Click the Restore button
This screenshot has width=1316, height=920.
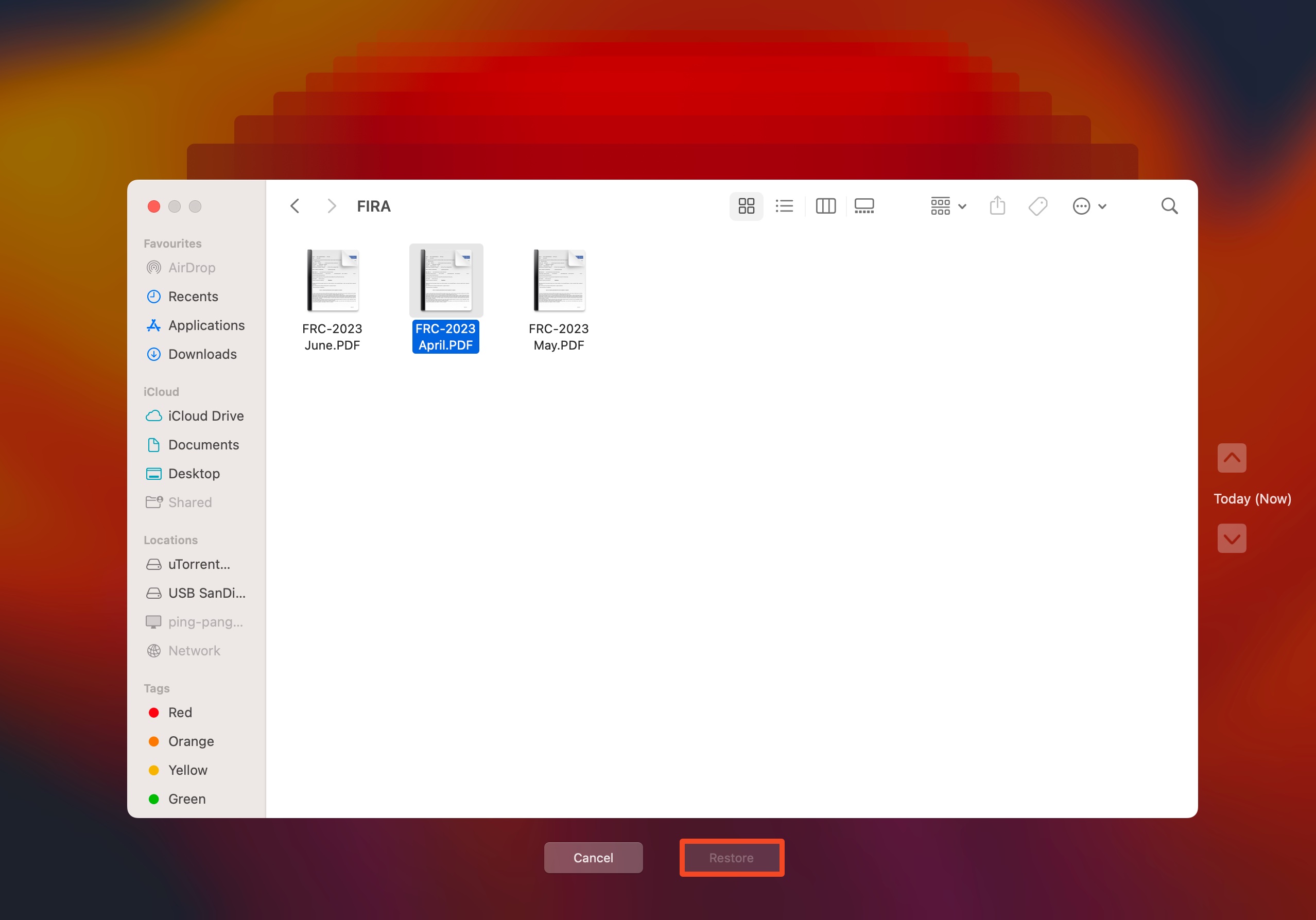click(731, 857)
